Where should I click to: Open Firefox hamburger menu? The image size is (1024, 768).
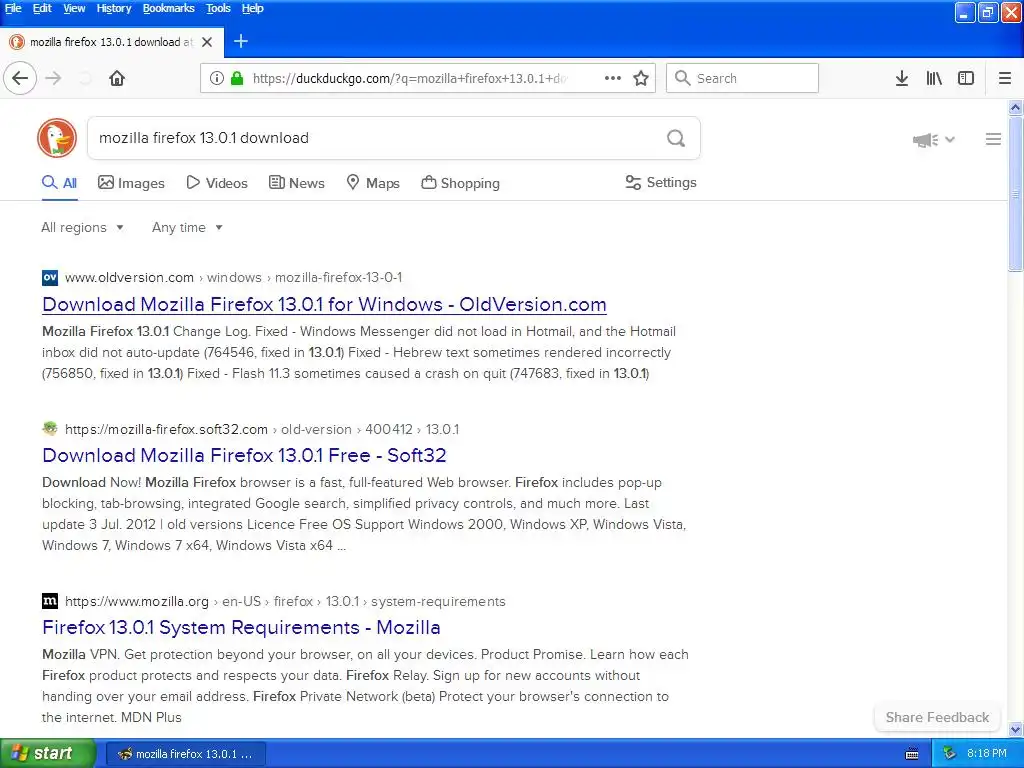(x=1005, y=78)
